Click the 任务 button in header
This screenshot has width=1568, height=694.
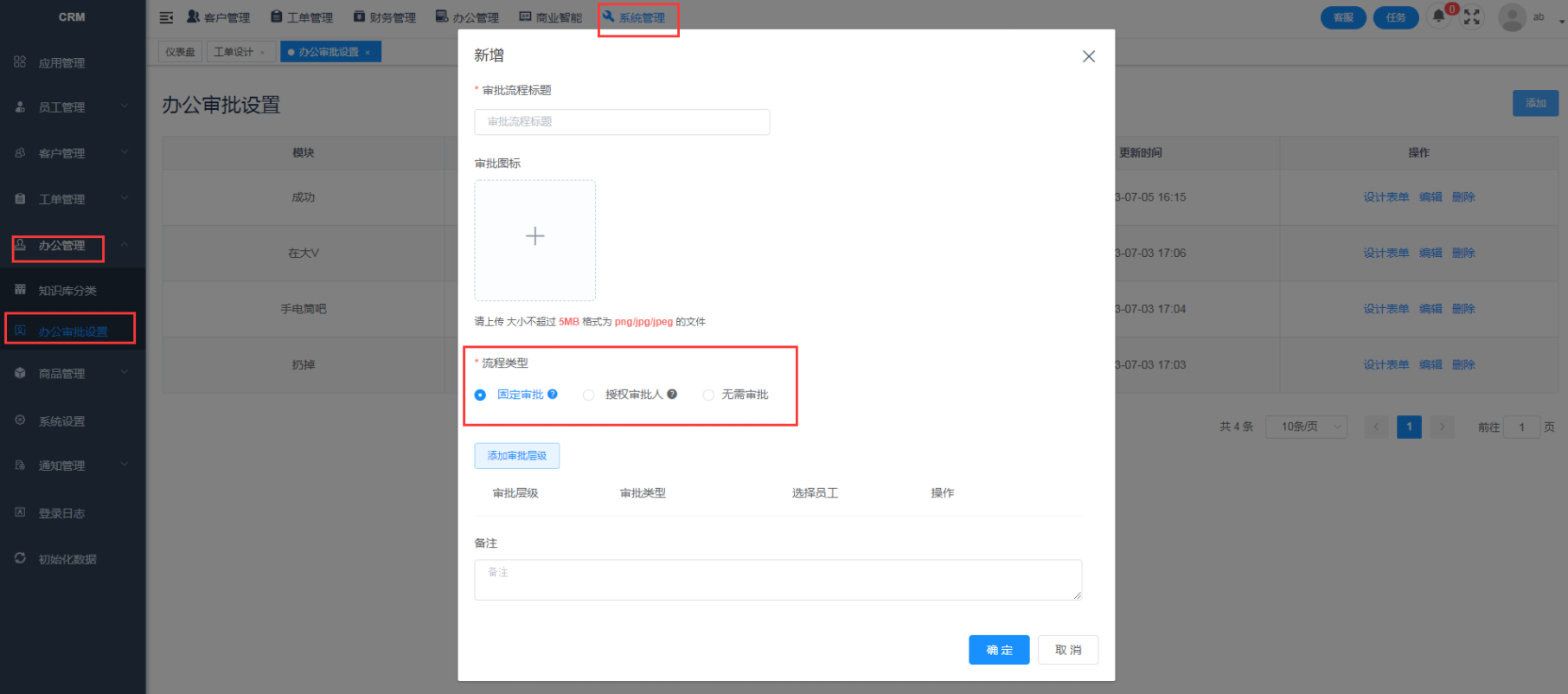click(x=1396, y=17)
